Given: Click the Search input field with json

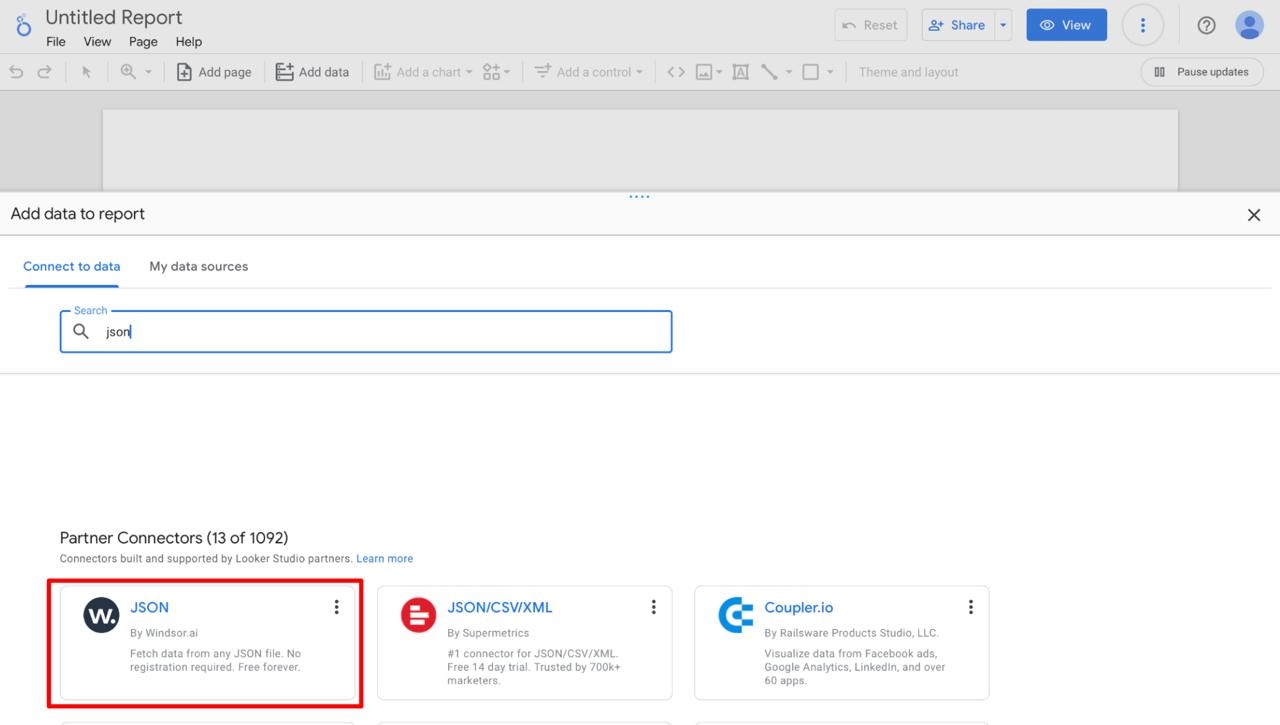Looking at the screenshot, I should [366, 331].
